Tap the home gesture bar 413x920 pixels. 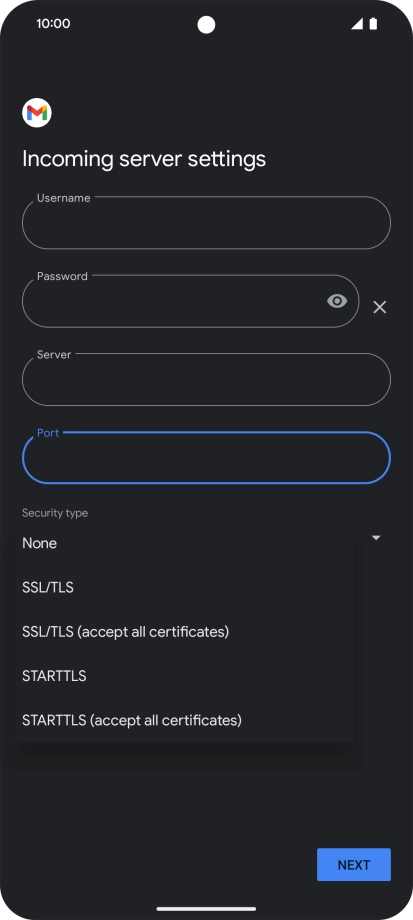pos(206,909)
